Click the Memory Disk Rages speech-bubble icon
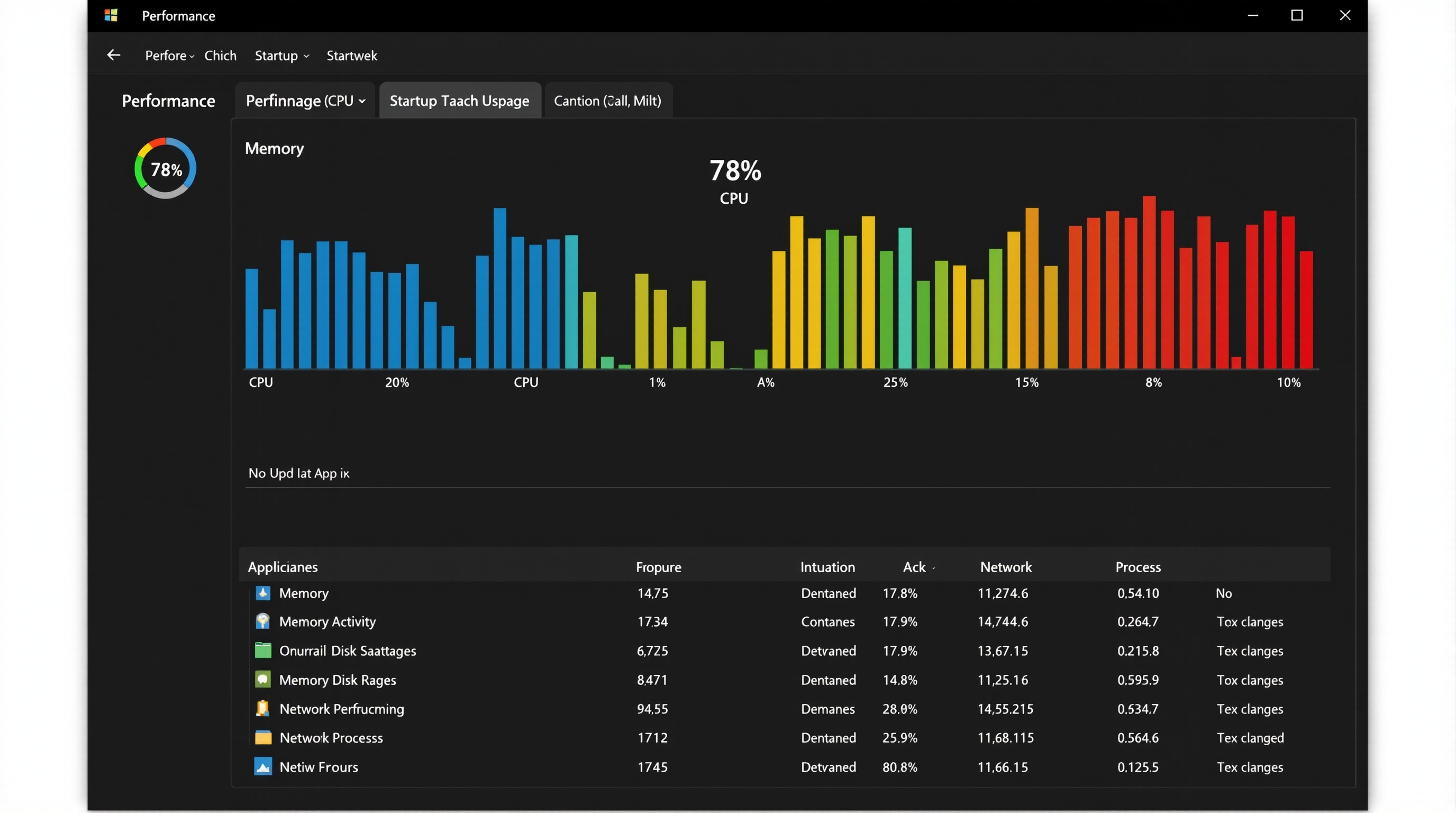Image resolution: width=1456 pixels, height=813 pixels. (263, 680)
